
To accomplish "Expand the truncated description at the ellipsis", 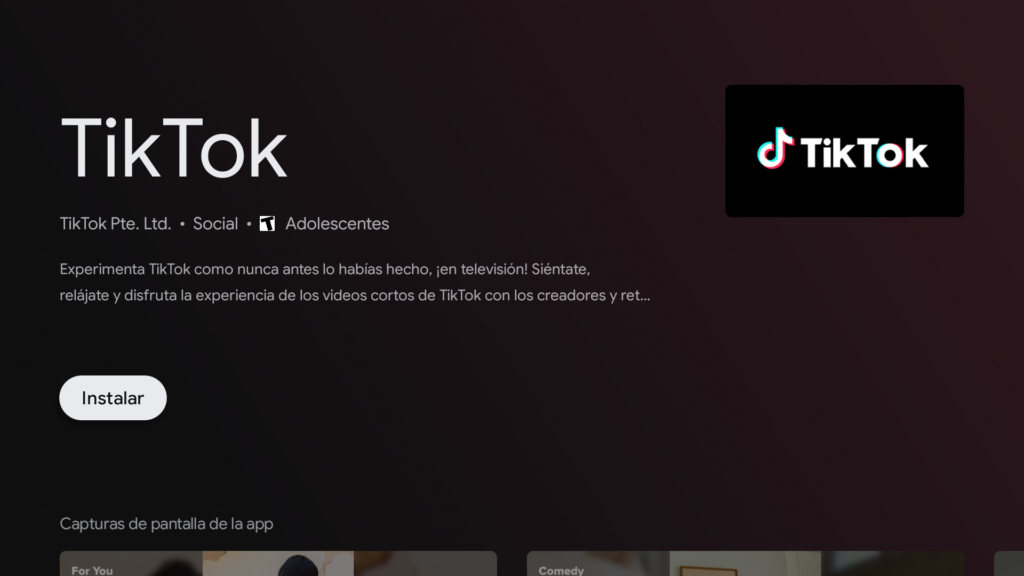I will pyautogui.click(x=641, y=296).
